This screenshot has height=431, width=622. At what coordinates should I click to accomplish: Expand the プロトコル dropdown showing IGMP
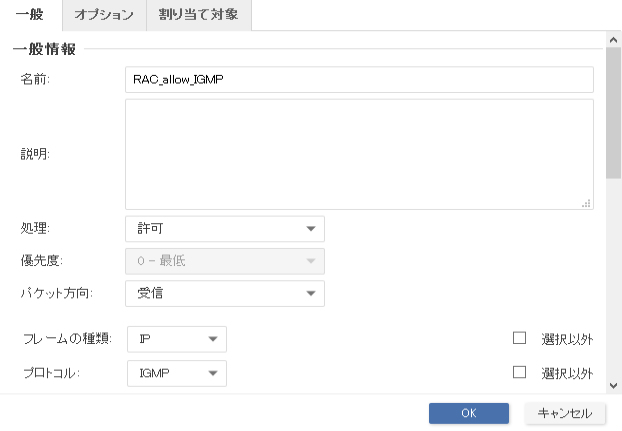pos(176,373)
